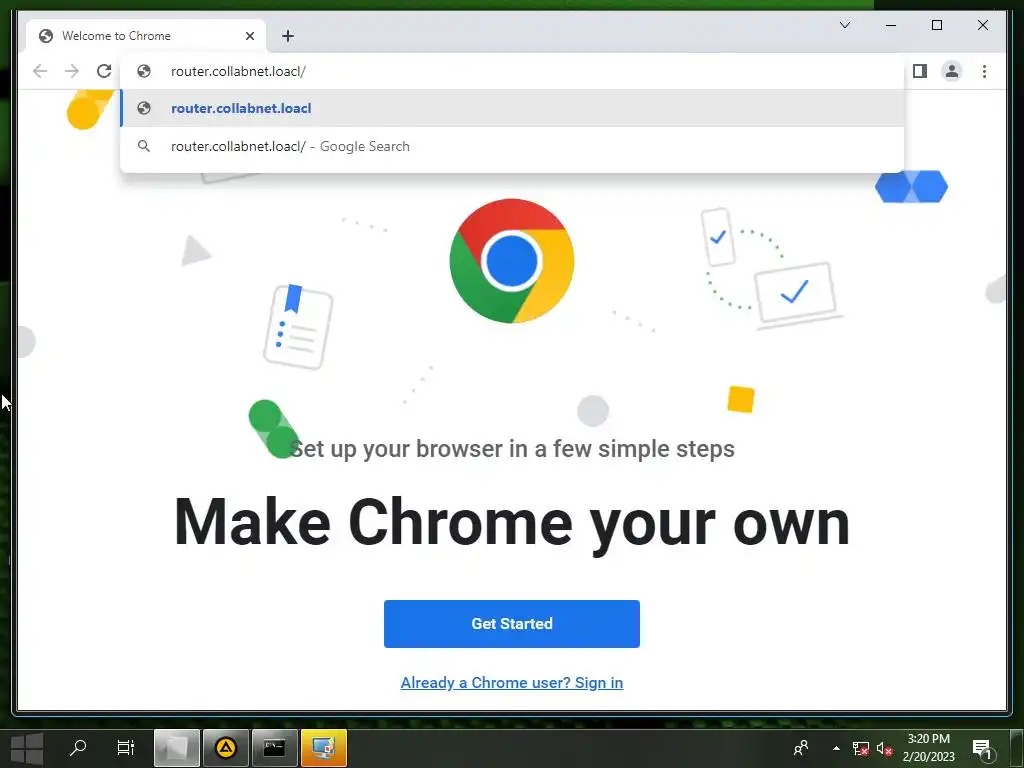Image resolution: width=1024 pixels, height=768 pixels.
Task: Open the gray app on taskbar
Action: (176, 748)
